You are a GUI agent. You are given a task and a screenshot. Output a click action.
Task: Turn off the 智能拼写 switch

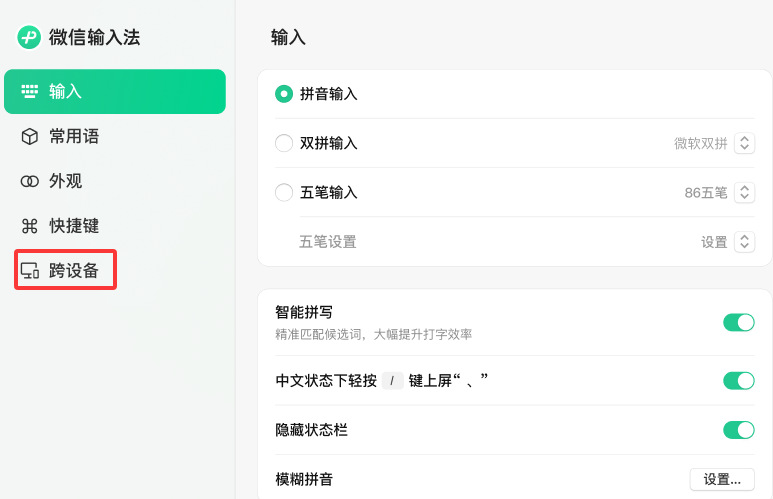point(738,322)
